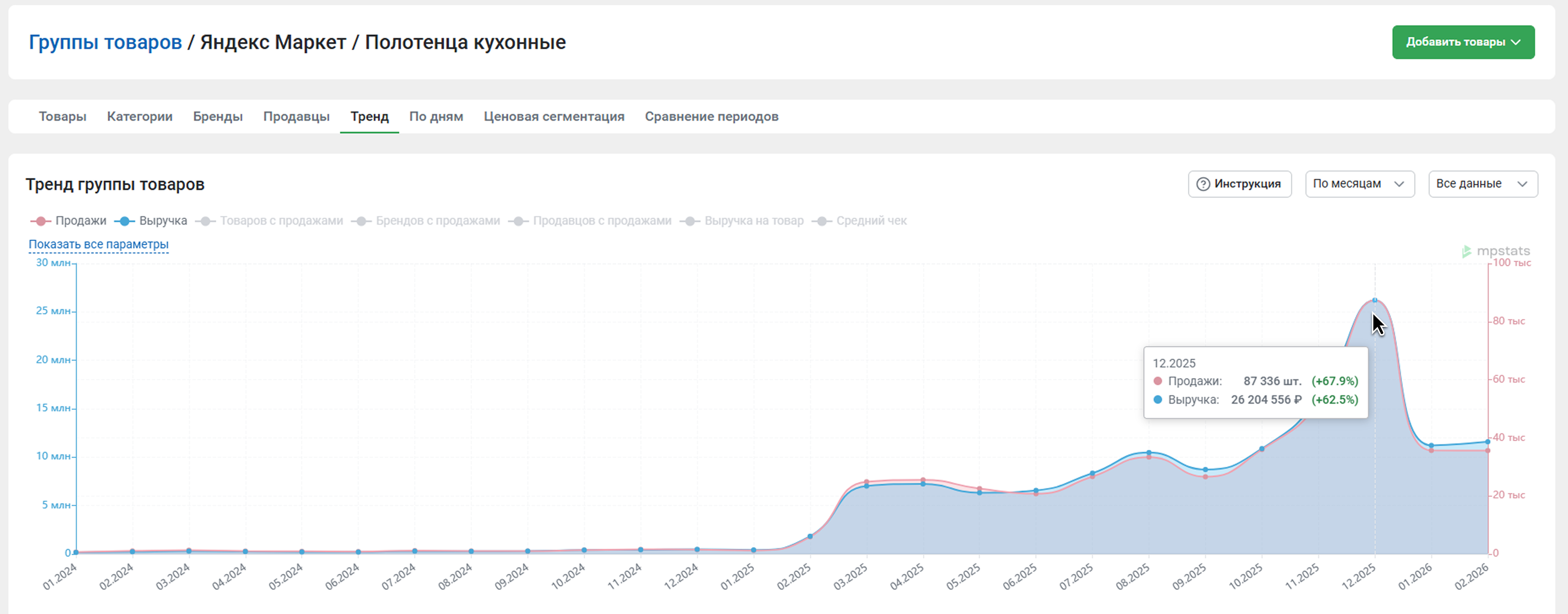Click the mpstats logo watermark
1568x614 pixels.
[1495, 251]
